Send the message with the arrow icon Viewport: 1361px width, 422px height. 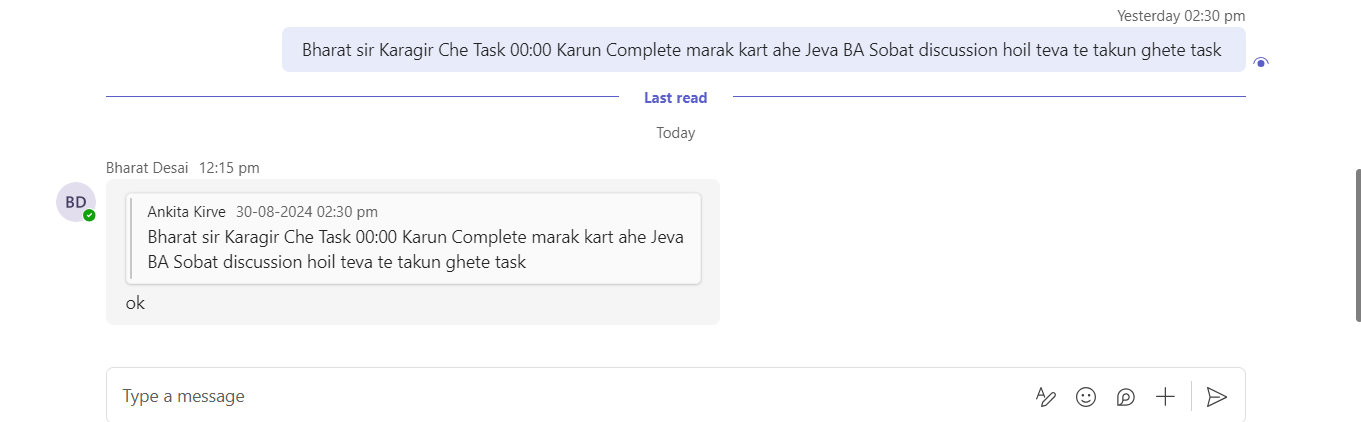click(x=1216, y=397)
